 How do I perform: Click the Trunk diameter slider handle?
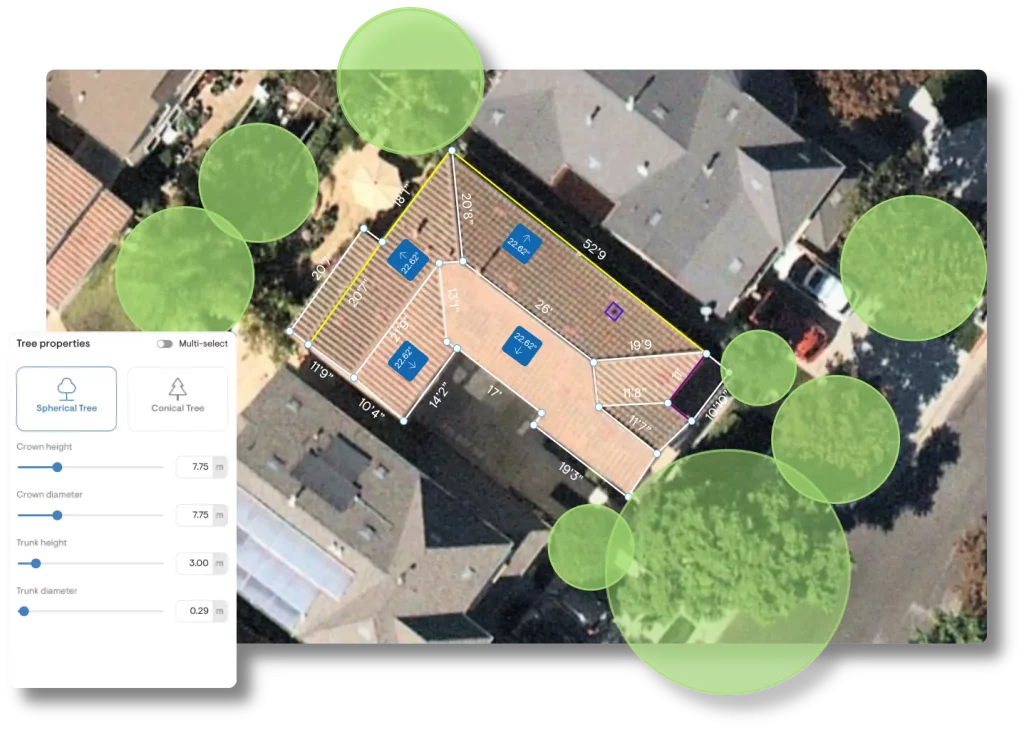tap(24, 611)
